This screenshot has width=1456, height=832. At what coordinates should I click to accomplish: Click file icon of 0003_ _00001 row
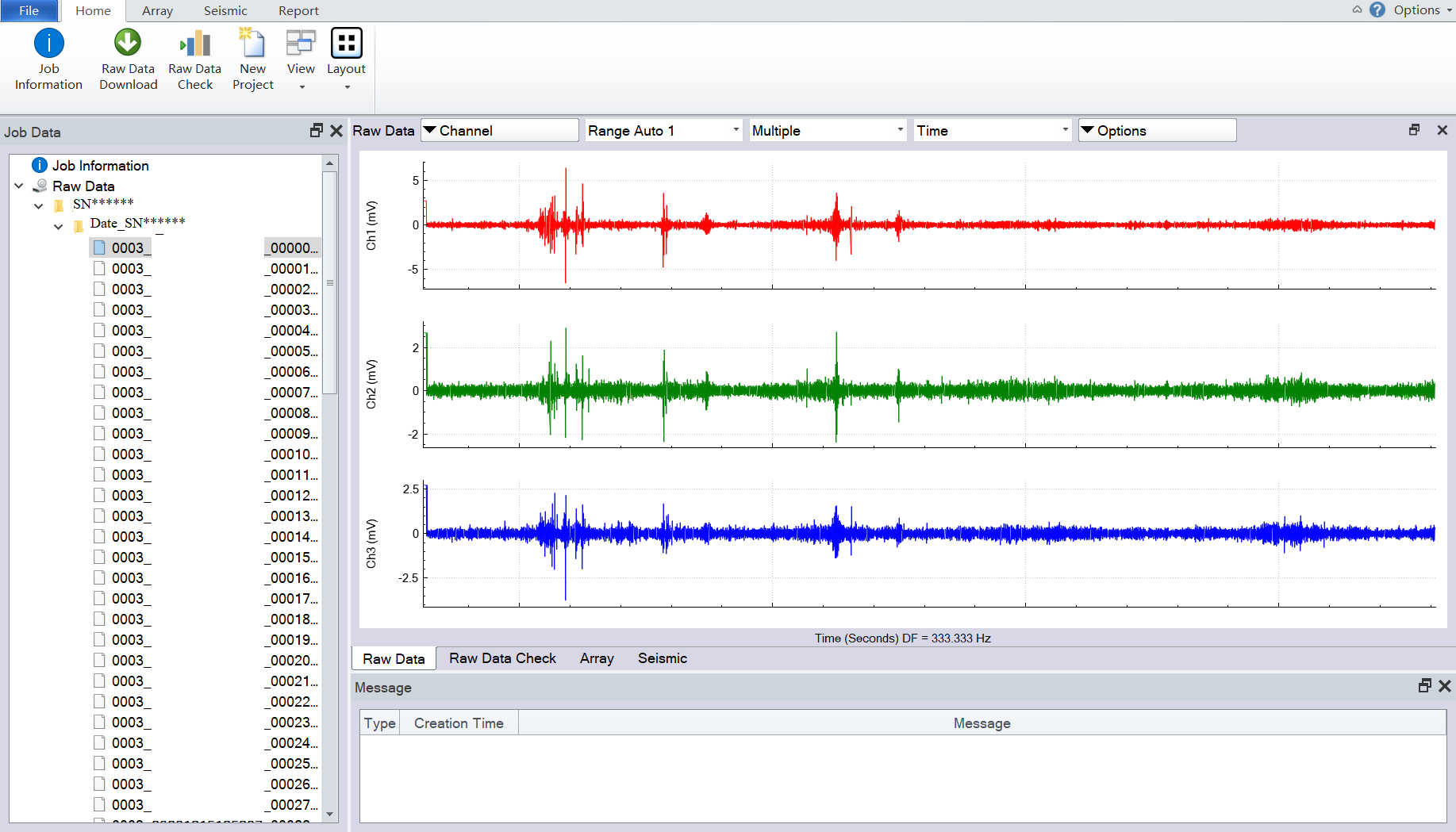[99, 268]
